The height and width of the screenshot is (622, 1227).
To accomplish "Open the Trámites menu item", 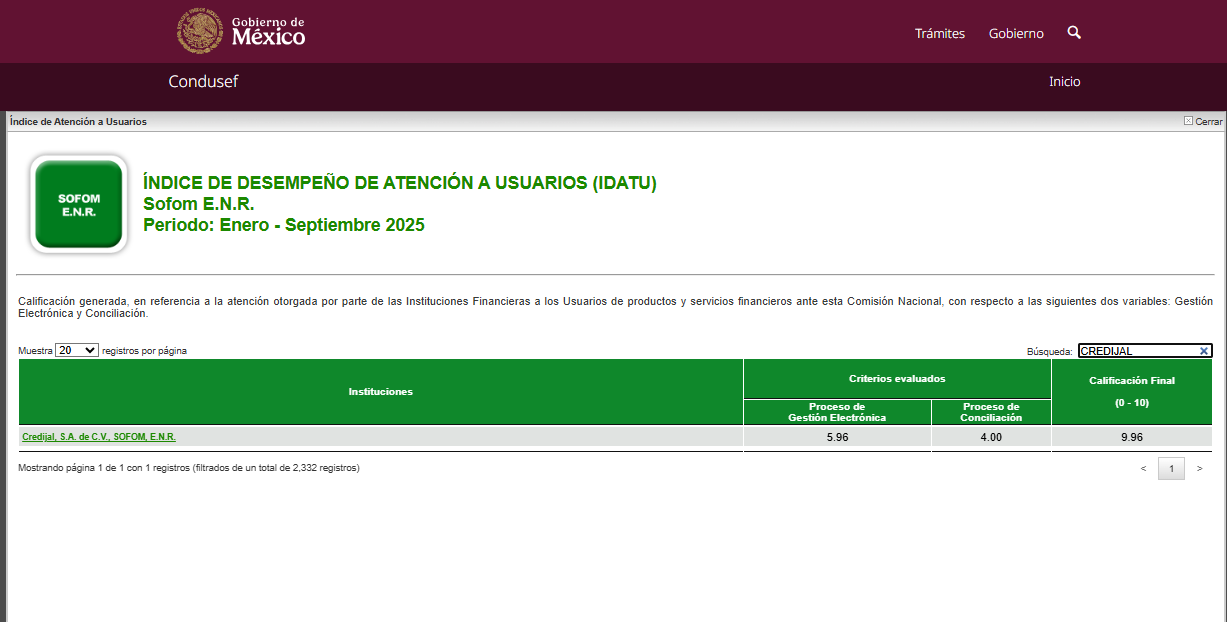I will [939, 33].
